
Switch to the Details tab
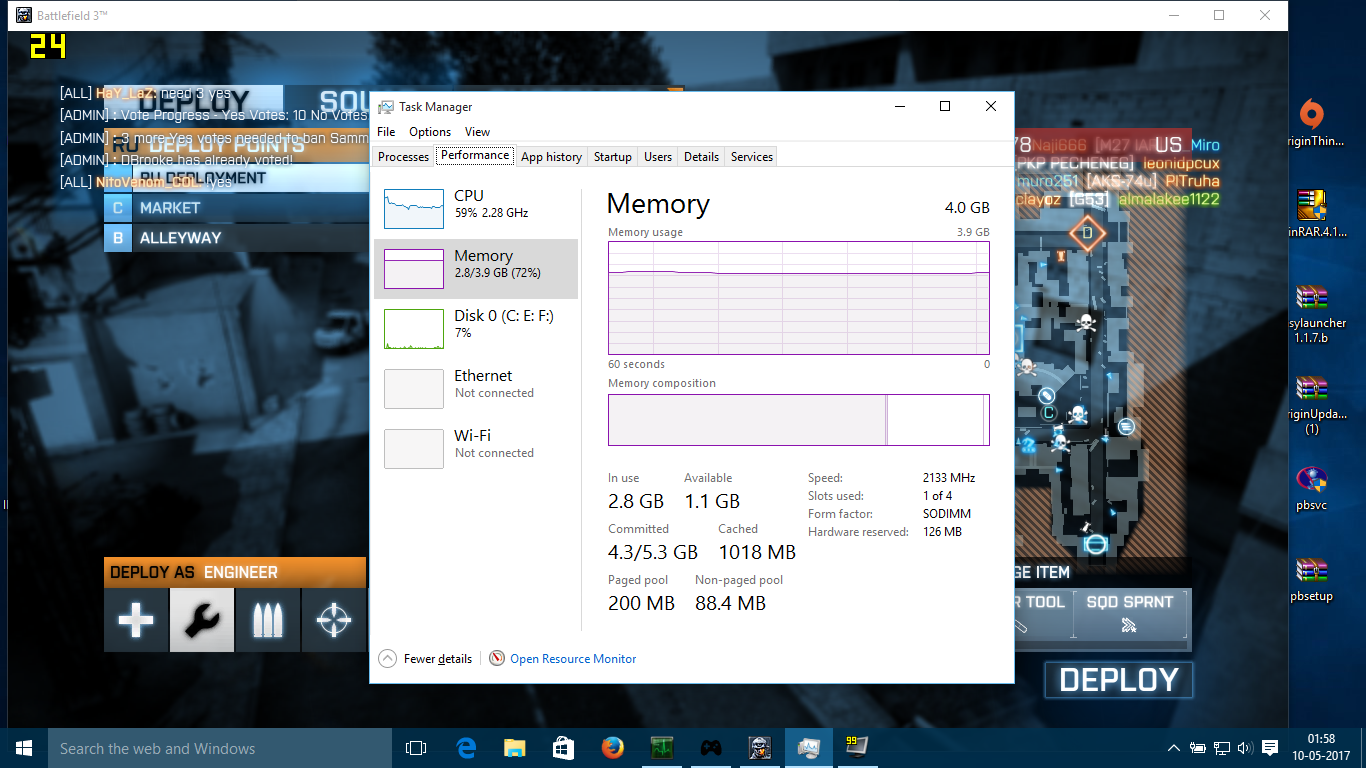[701, 157]
